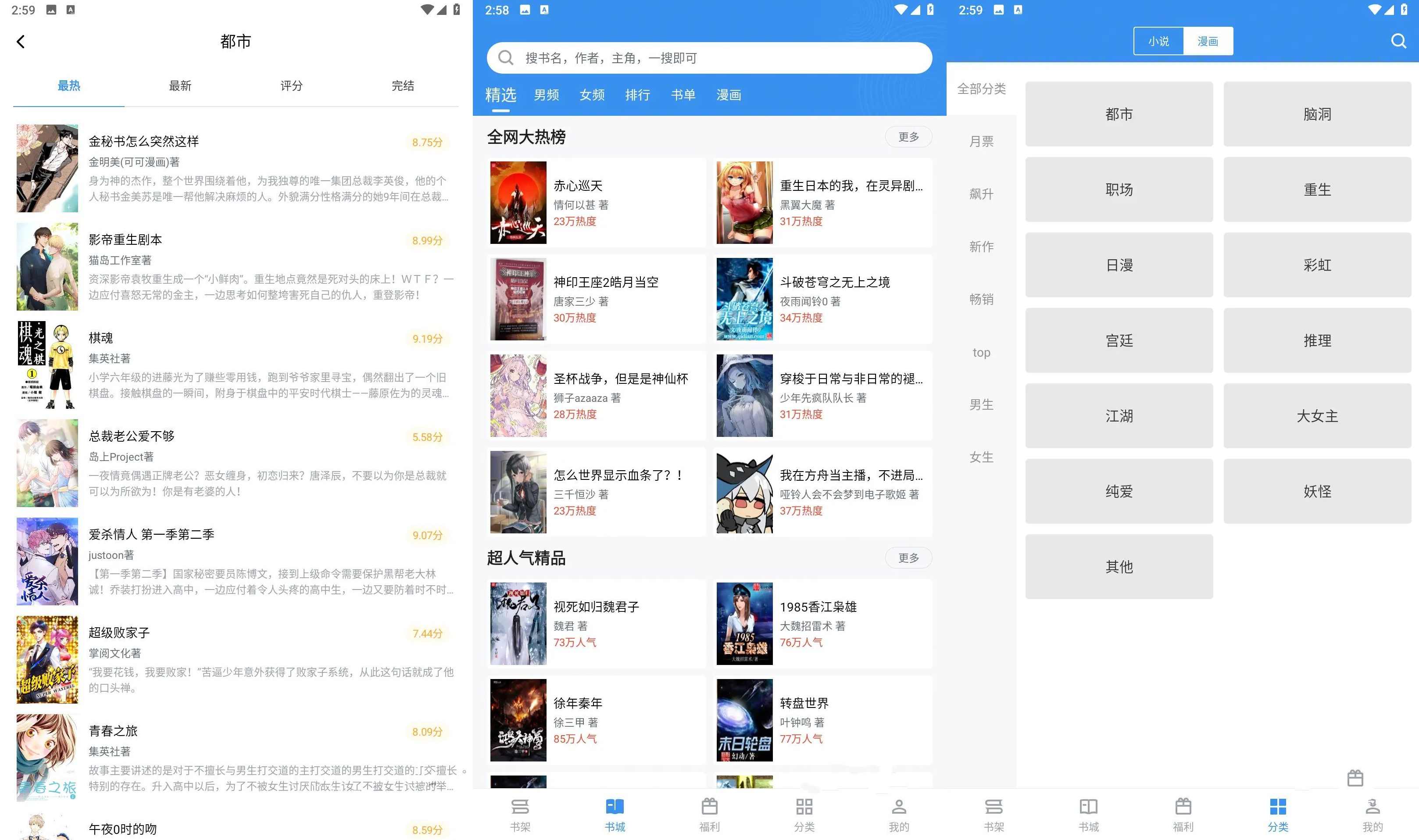Open the 男频 tab in bookstore

coord(546,95)
